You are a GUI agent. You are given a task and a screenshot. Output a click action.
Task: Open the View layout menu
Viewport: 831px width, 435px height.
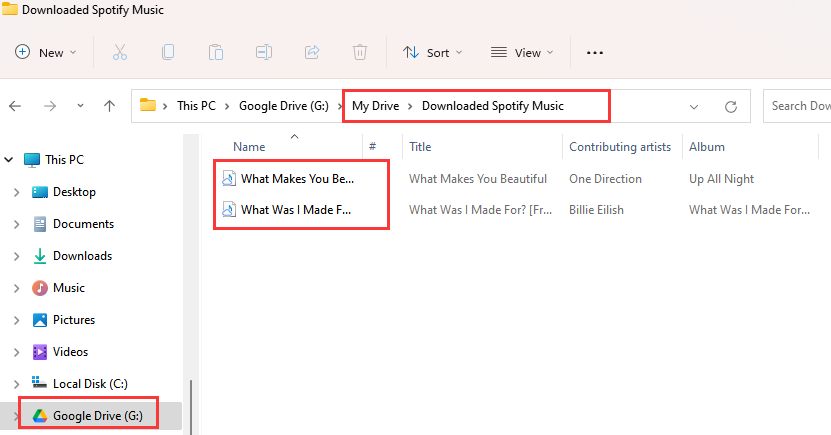click(x=522, y=52)
